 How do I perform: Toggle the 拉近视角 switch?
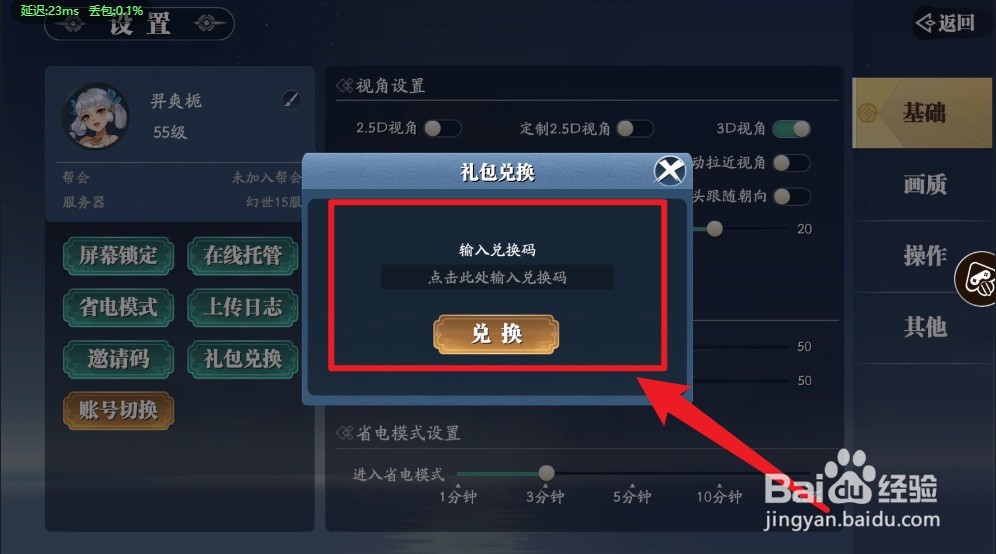point(791,163)
